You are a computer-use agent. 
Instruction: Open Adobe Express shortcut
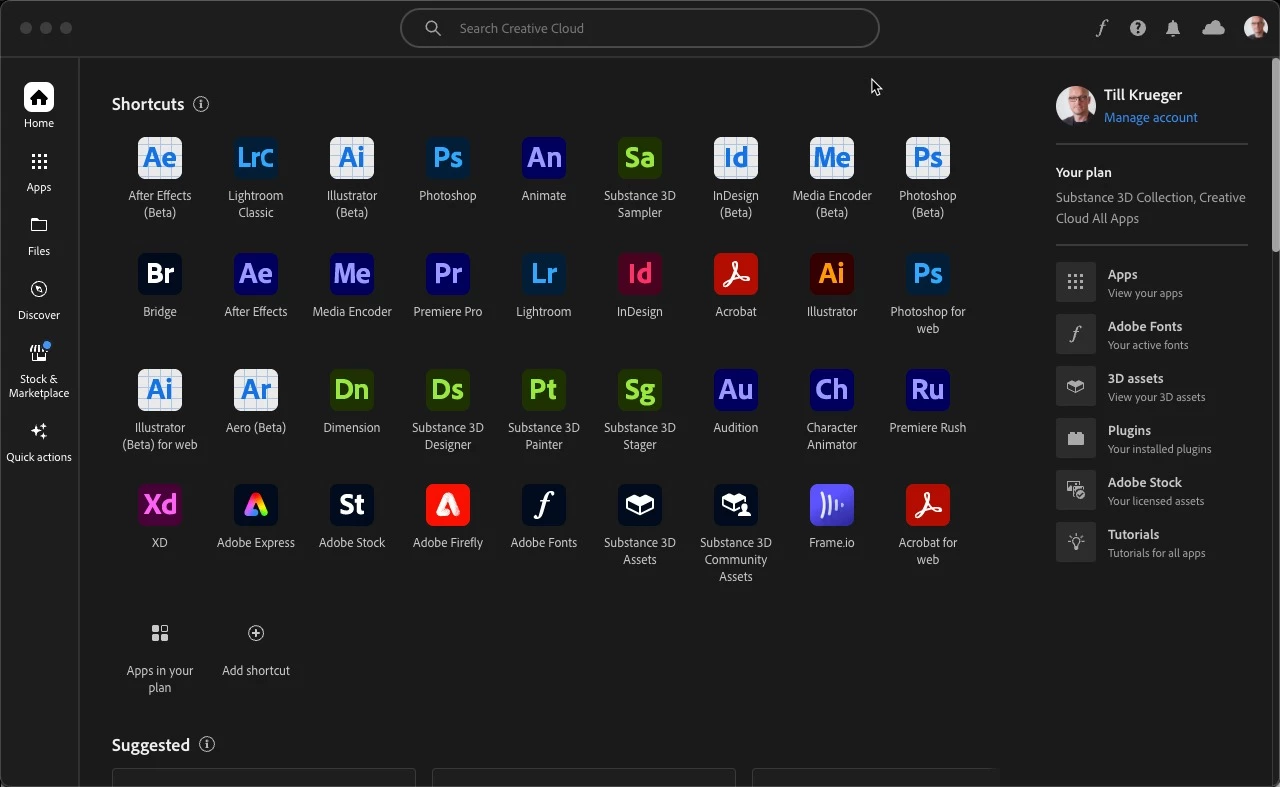(256, 505)
